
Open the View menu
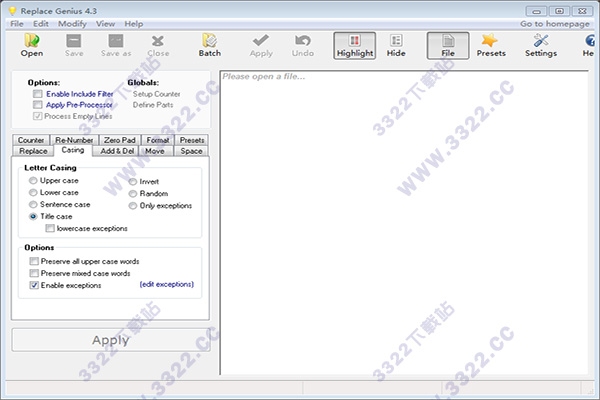[105, 24]
